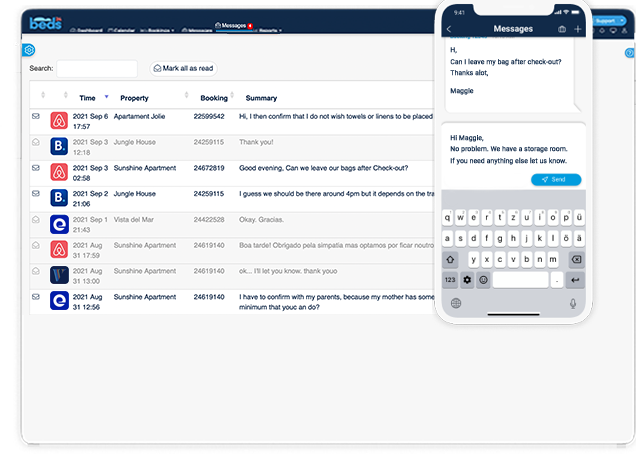Tap the return key on phone keyboard
The height and width of the screenshot is (454, 636).
(575, 280)
